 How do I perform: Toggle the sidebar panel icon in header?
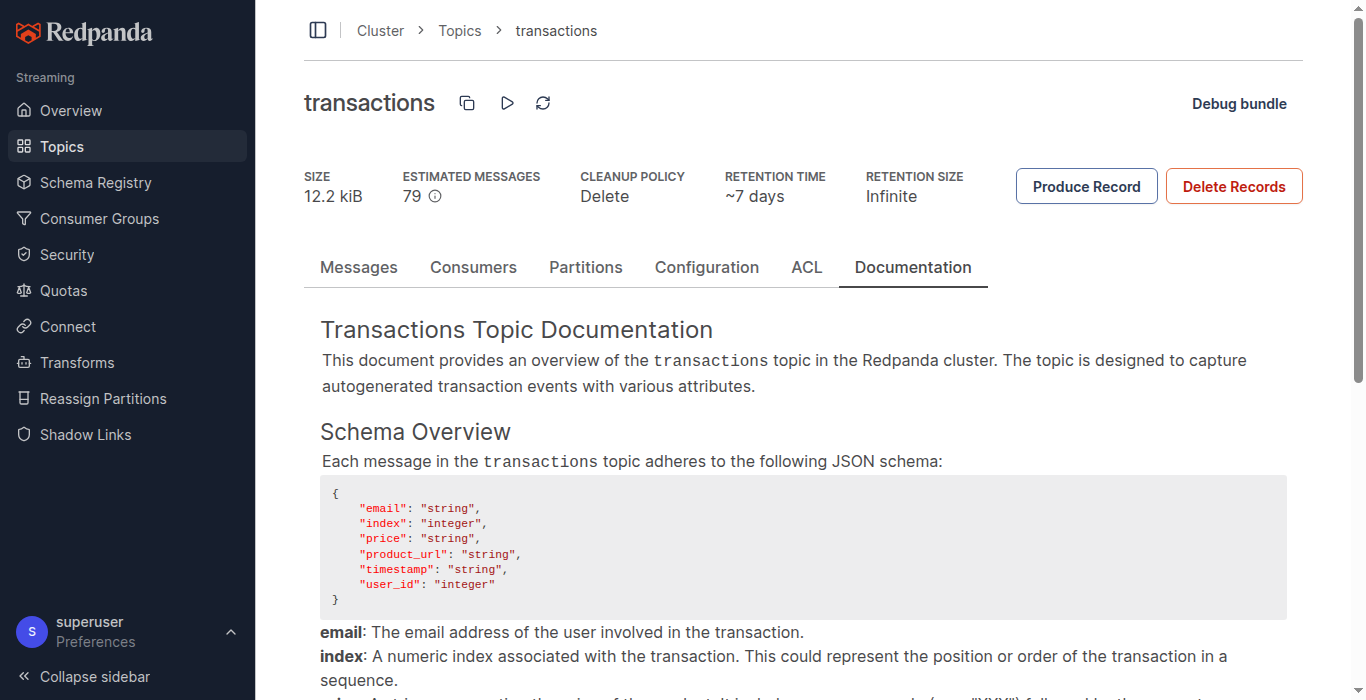point(318,30)
